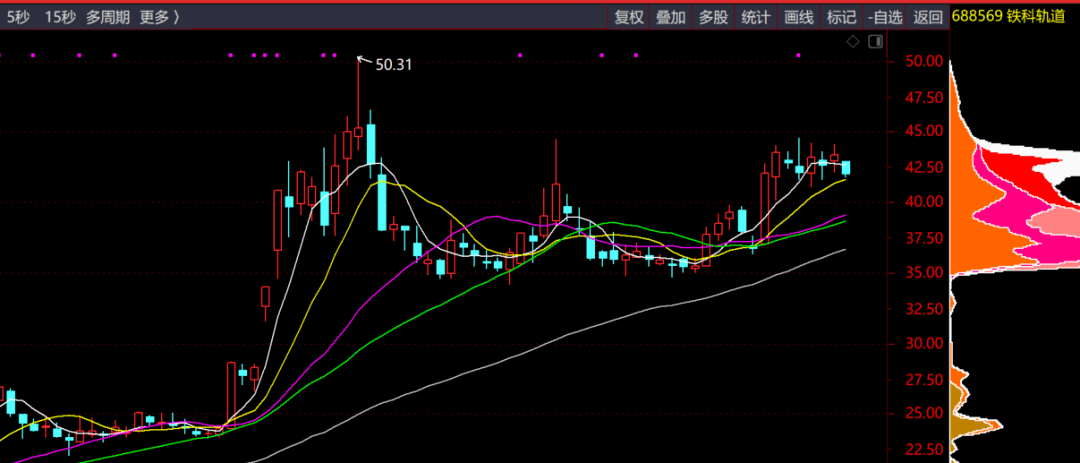Screen dimensions: 1080x463
Task: Toggle the side panel layout icon
Action: click(875, 42)
